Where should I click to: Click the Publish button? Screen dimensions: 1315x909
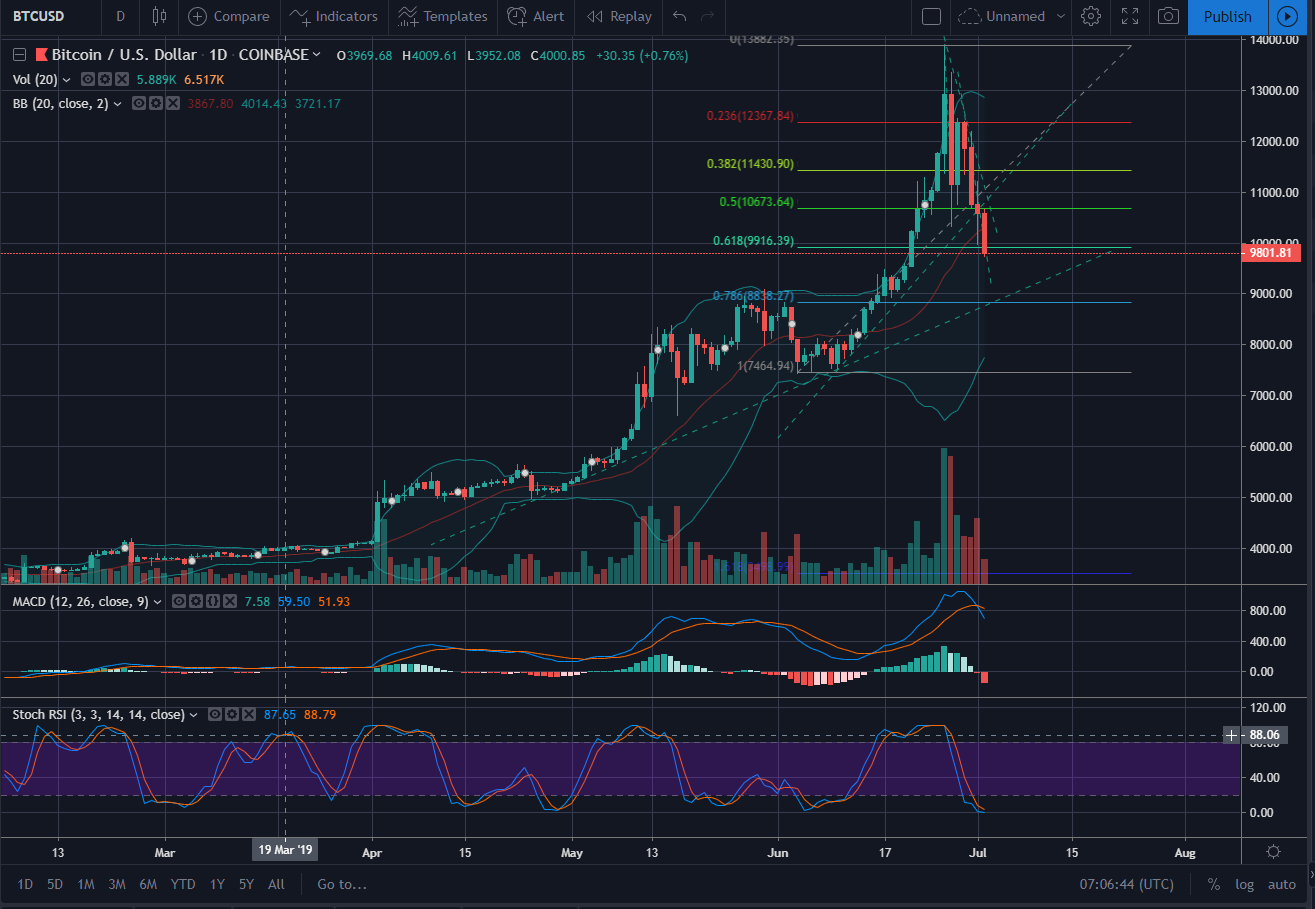tap(1228, 16)
